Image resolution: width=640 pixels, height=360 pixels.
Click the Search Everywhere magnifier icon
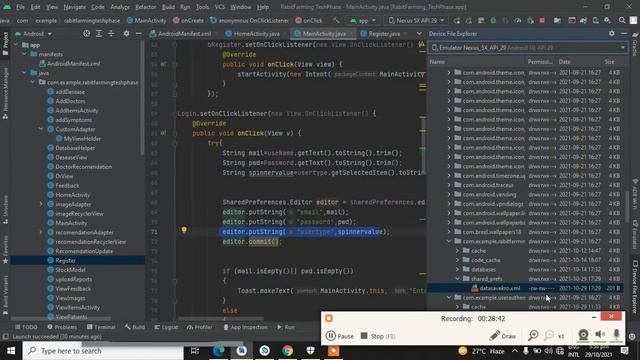pos(622,20)
